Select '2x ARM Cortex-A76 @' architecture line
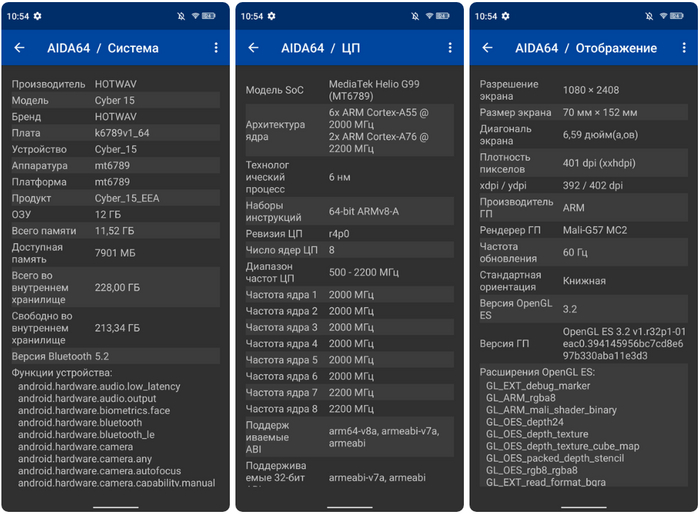Screen dimensions: 700x514 pos(379,137)
